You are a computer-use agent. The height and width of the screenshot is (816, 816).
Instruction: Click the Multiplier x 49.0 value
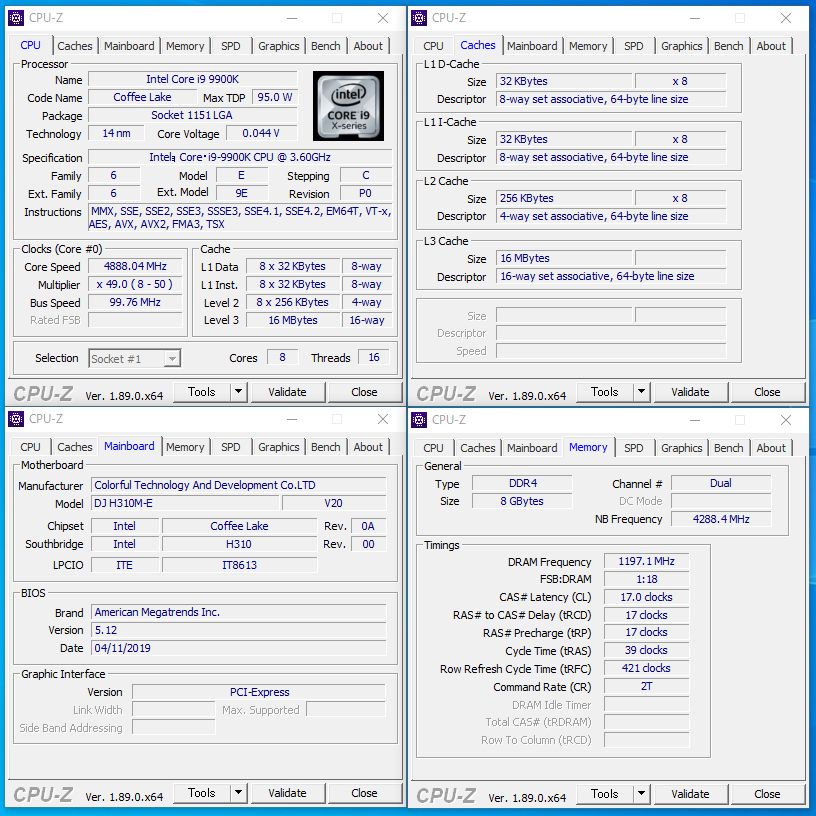[135, 284]
